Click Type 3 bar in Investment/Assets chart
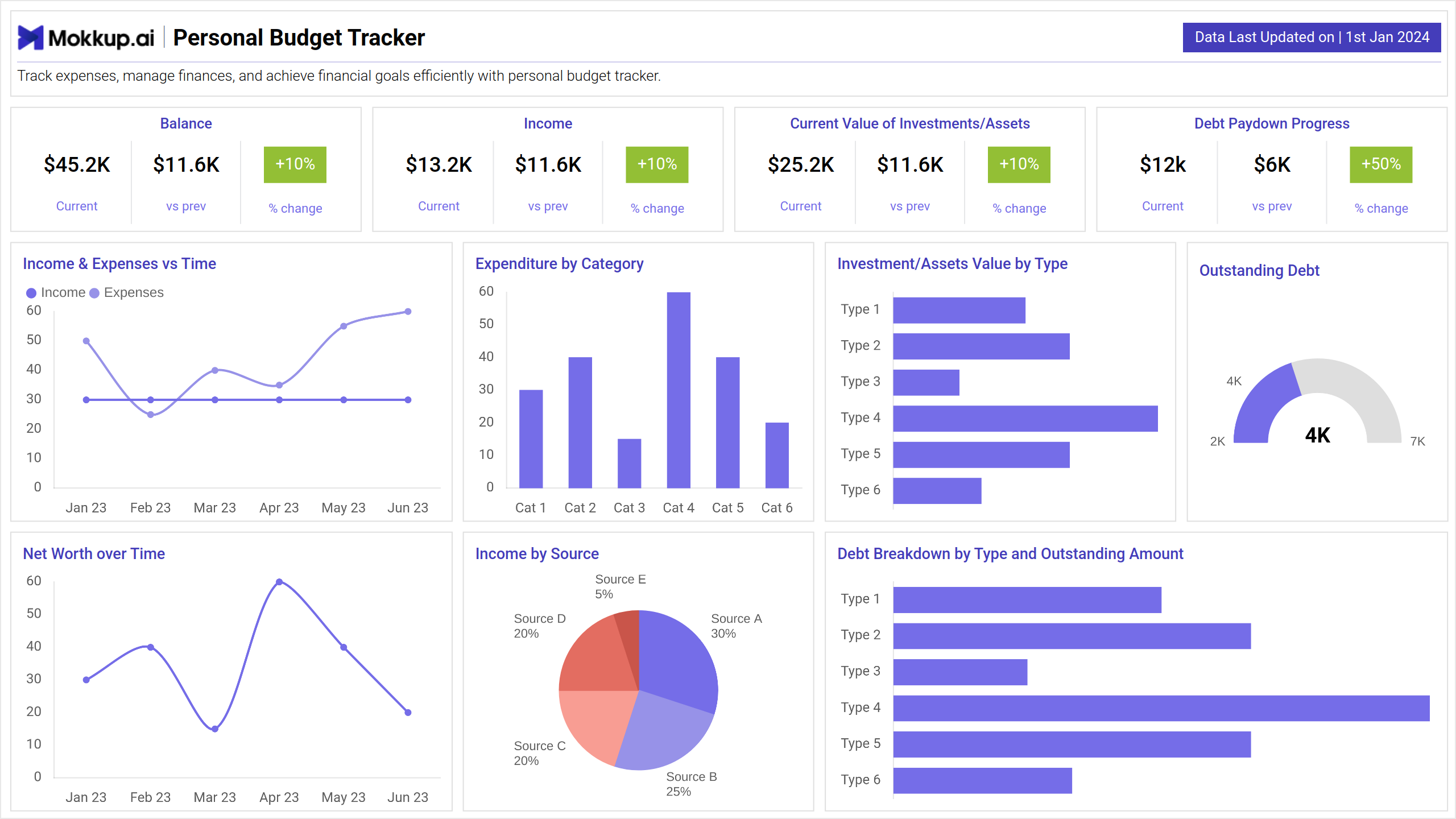This screenshot has width=1456, height=819. pyautogui.click(x=926, y=382)
